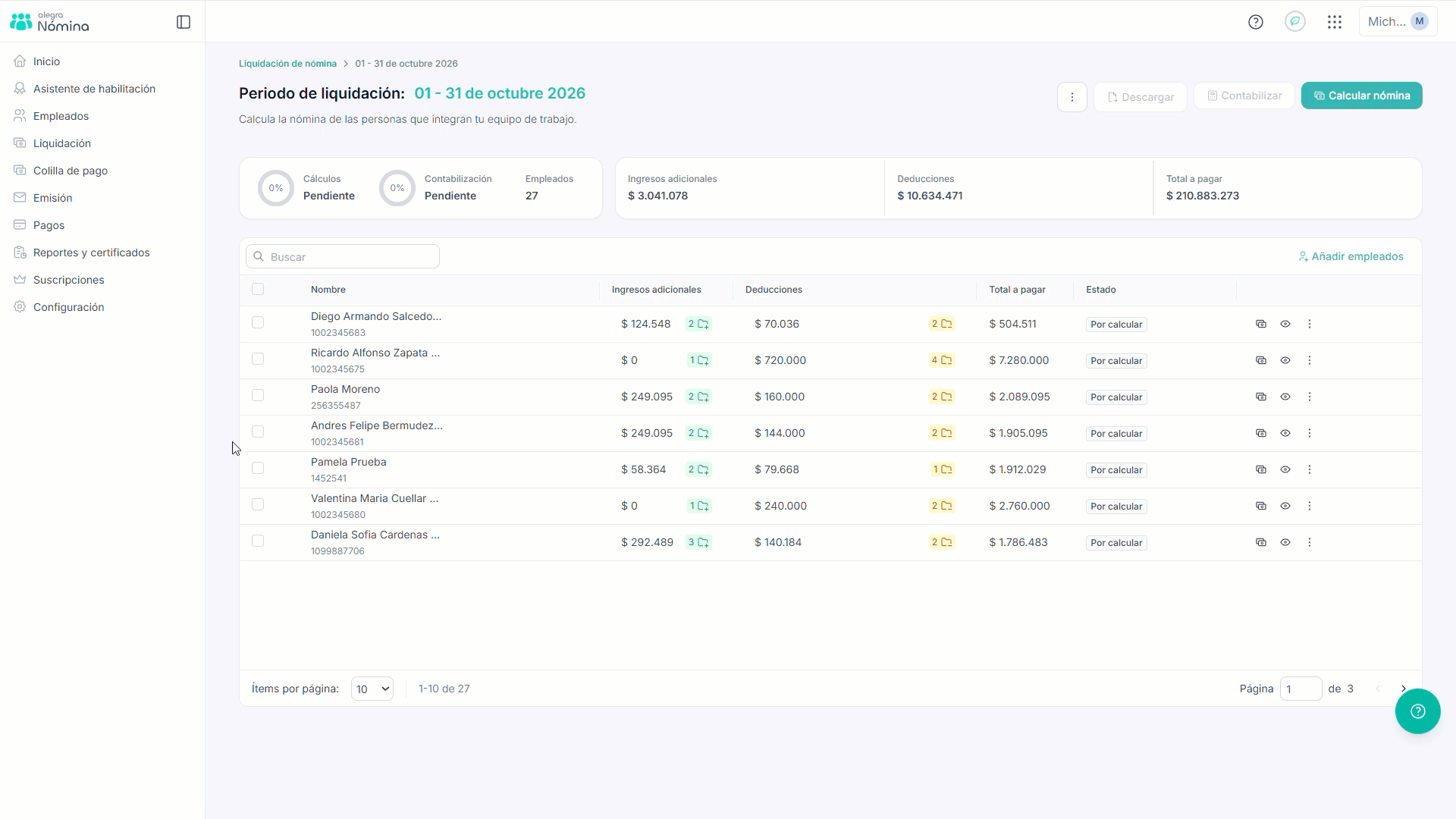Click calculate icon for Andres Felipe Bermudez
Screen dimensions: 1456x819
point(1261,433)
